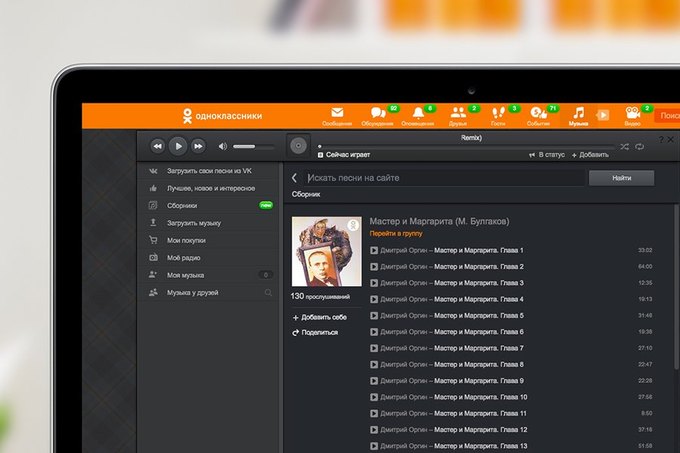Open Моя музыка in sidebar

coord(209,275)
